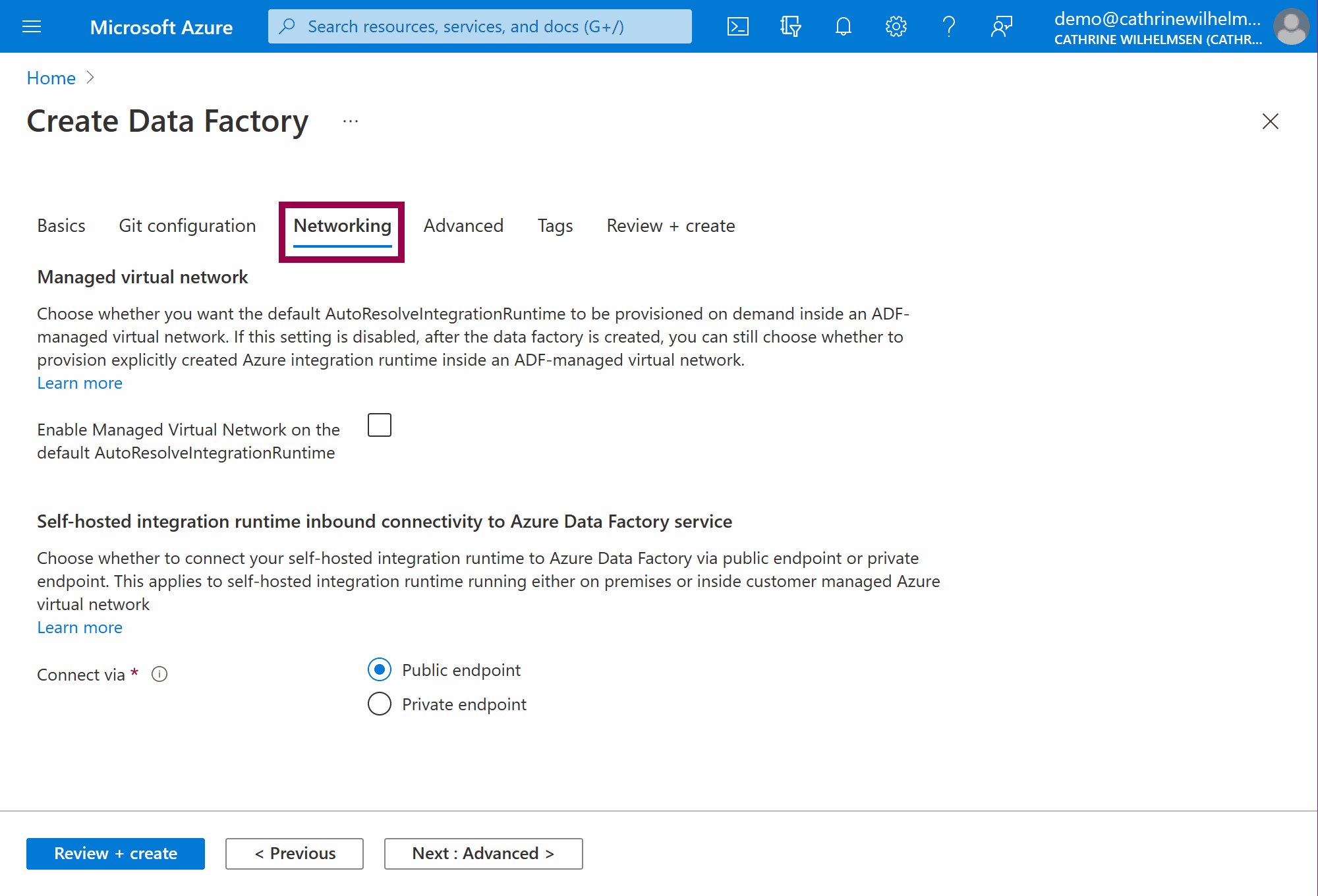The image size is (1318, 896).
Task: Select Private endpoint radio button
Action: click(380, 704)
